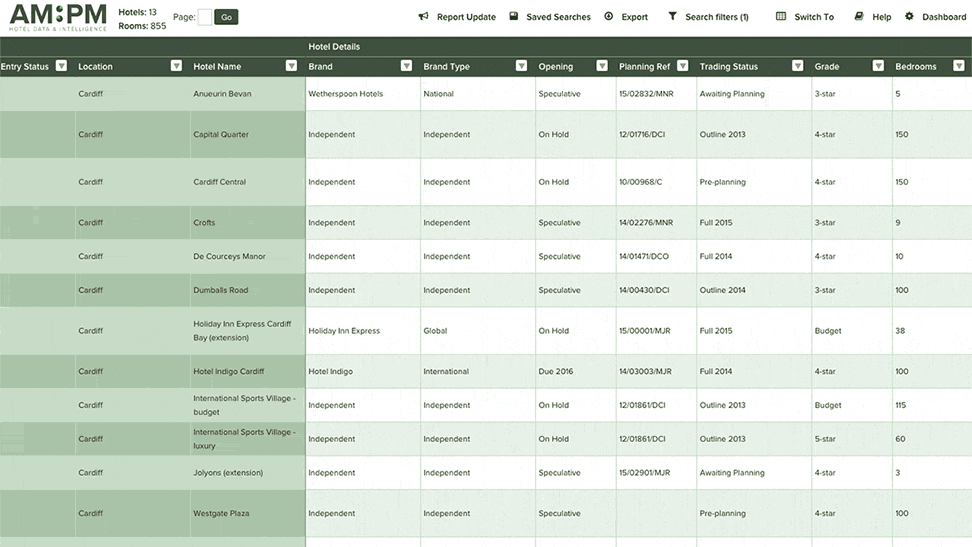
Task: Open the Location column filter dropdown
Action: [176, 66]
